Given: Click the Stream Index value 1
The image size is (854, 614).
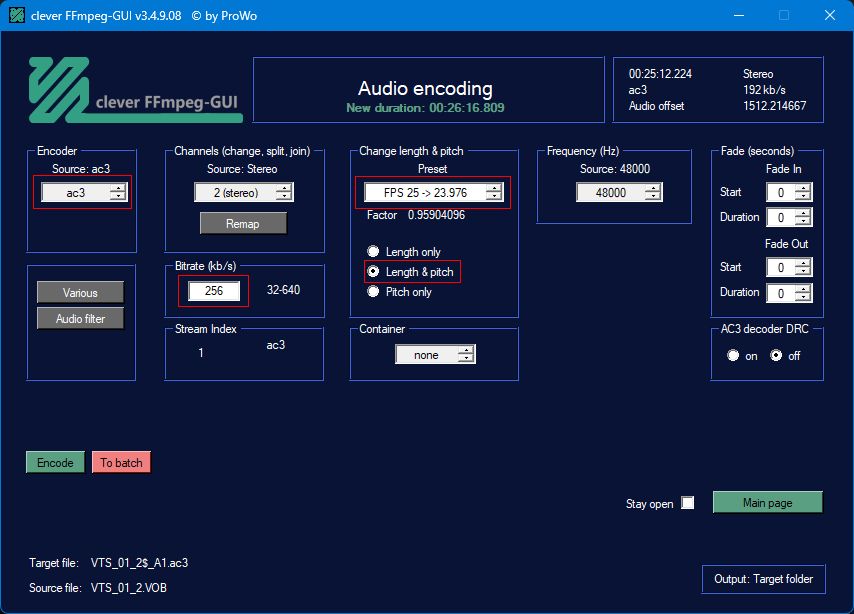Looking at the screenshot, I should click(x=201, y=353).
